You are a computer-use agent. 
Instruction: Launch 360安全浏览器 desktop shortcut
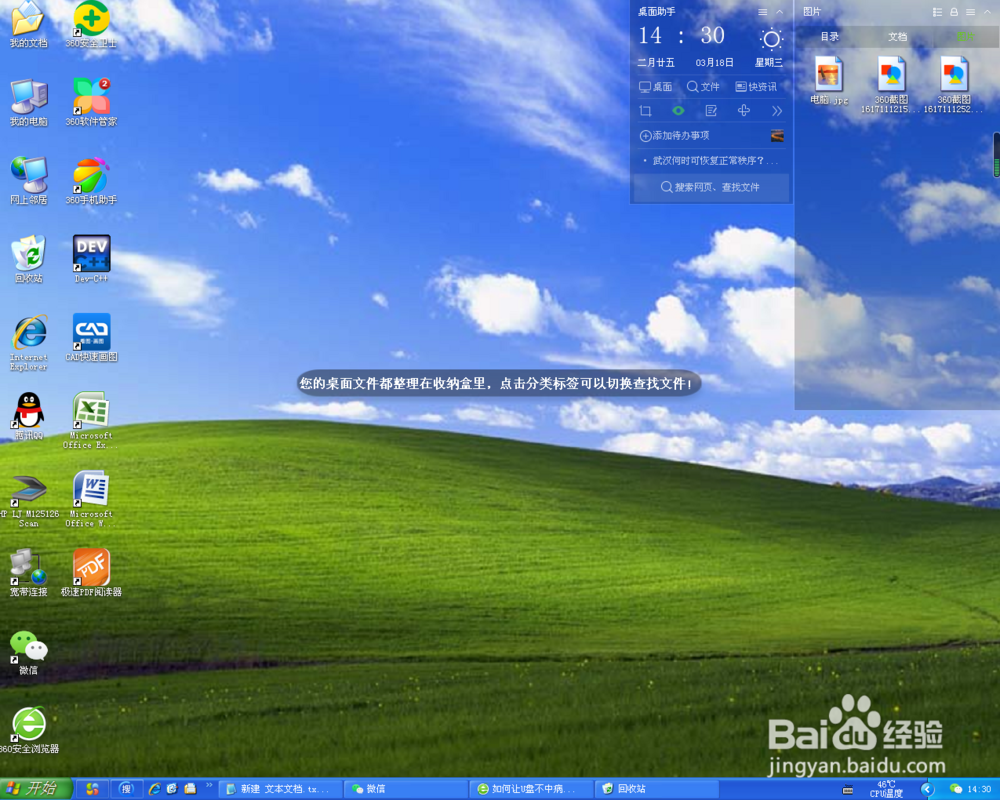coord(28,730)
